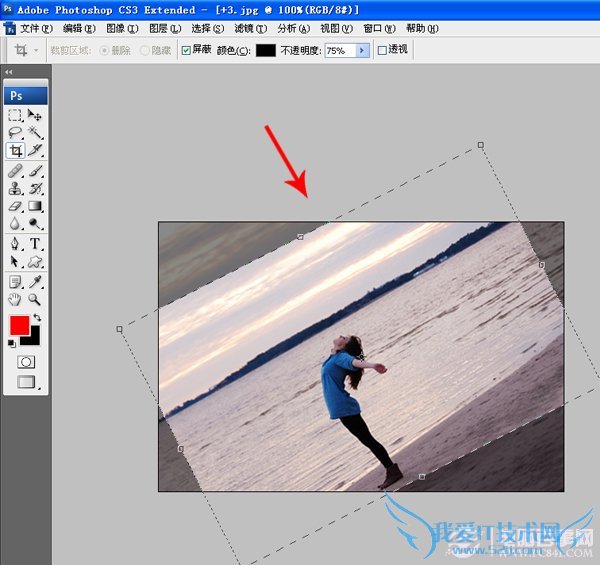The width and height of the screenshot is (600, 565).
Task: Click the black shield color swatch
Action: click(266, 50)
